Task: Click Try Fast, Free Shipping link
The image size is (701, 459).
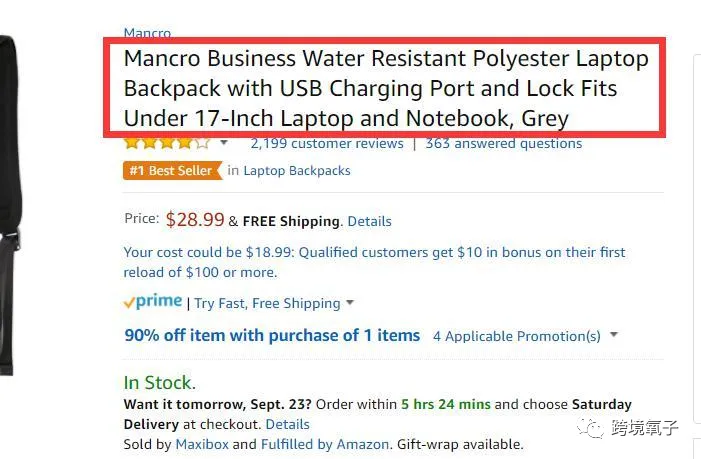Action: click(x=267, y=303)
